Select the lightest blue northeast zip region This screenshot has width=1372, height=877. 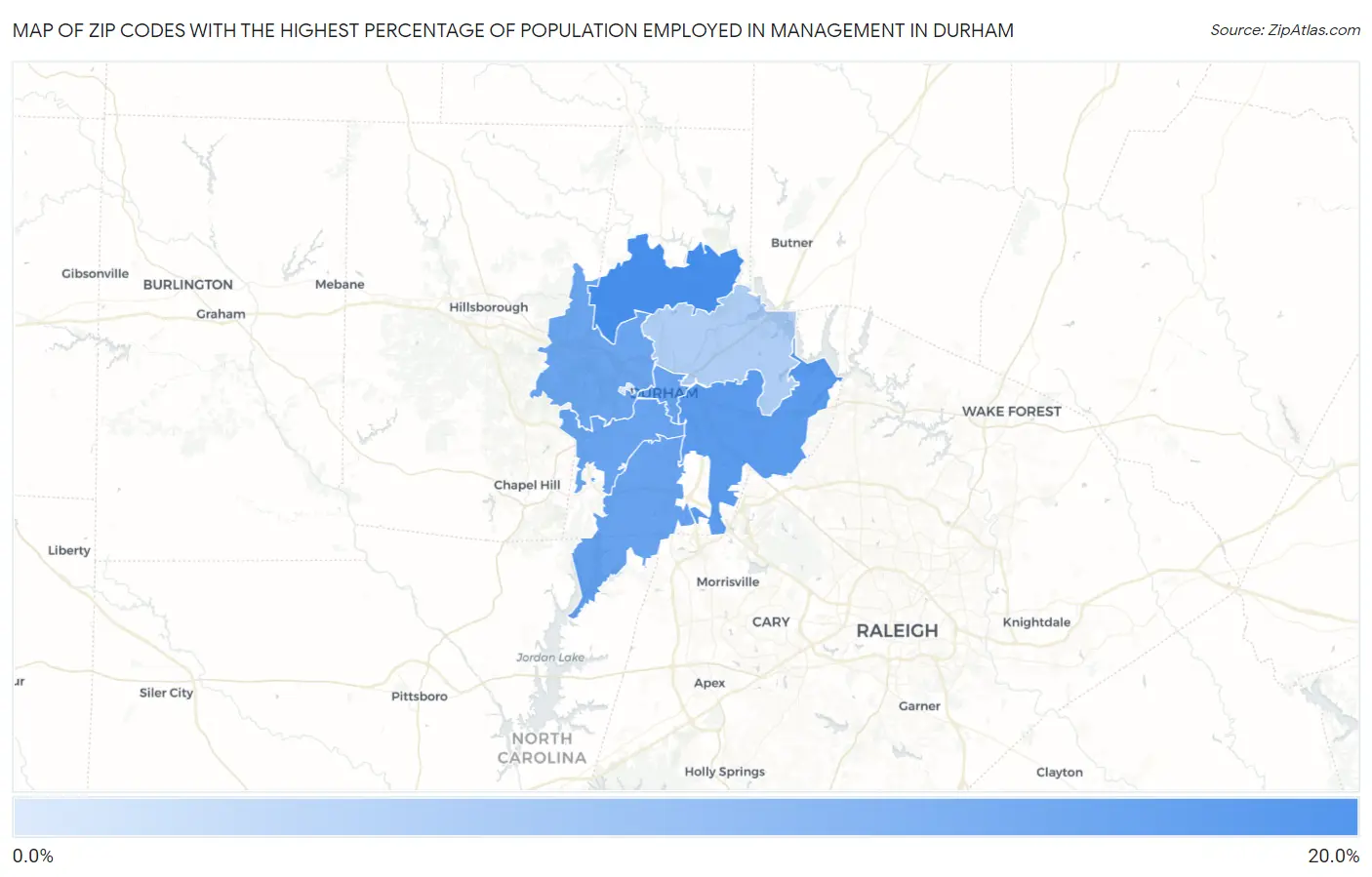coord(722,341)
